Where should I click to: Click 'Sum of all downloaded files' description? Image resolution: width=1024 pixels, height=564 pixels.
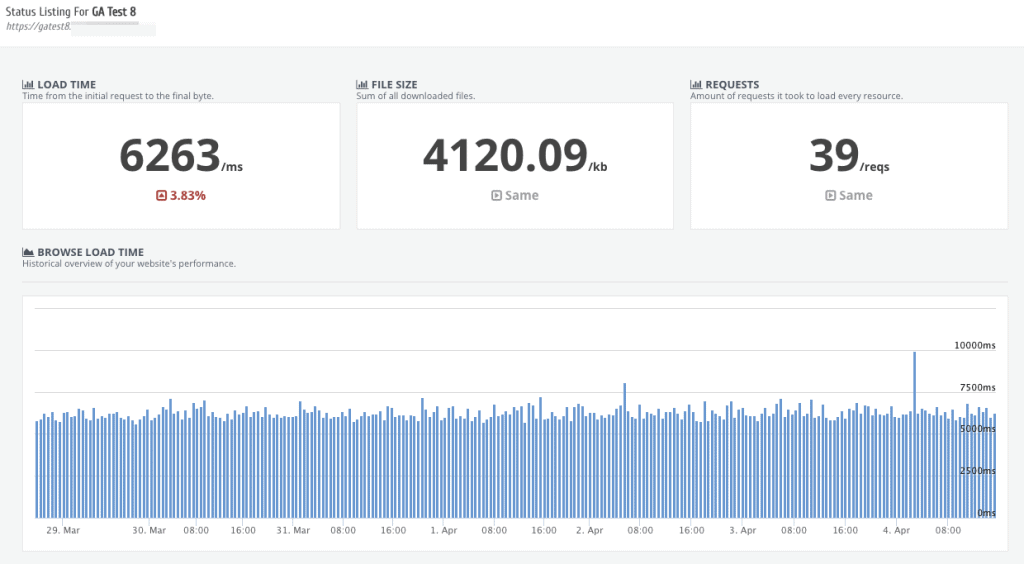click(x=415, y=96)
